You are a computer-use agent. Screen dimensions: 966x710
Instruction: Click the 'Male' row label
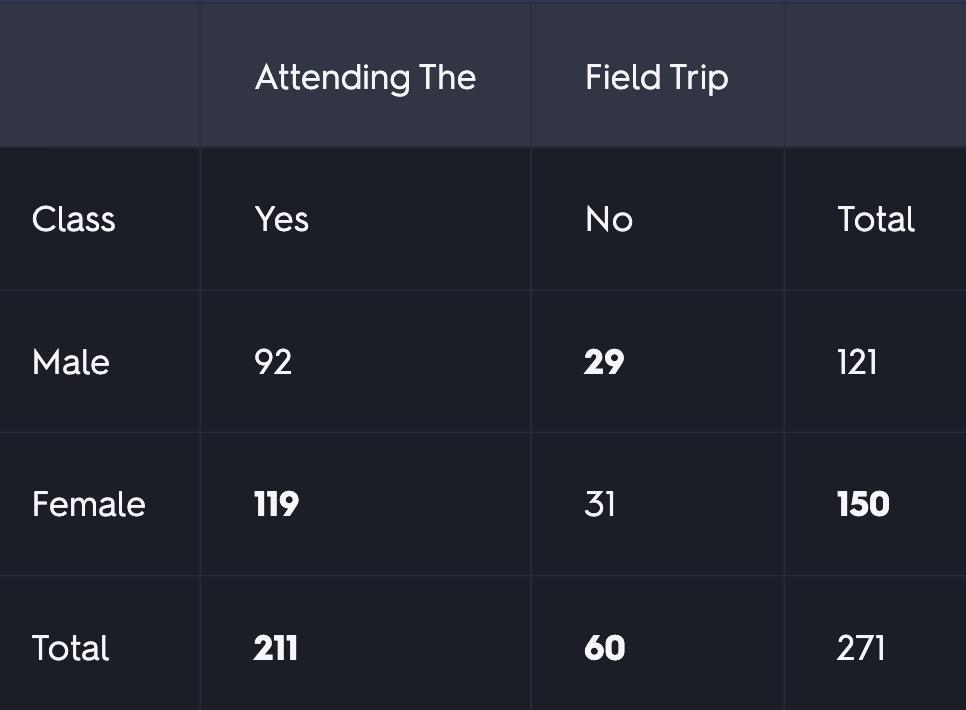coord(71,362)
